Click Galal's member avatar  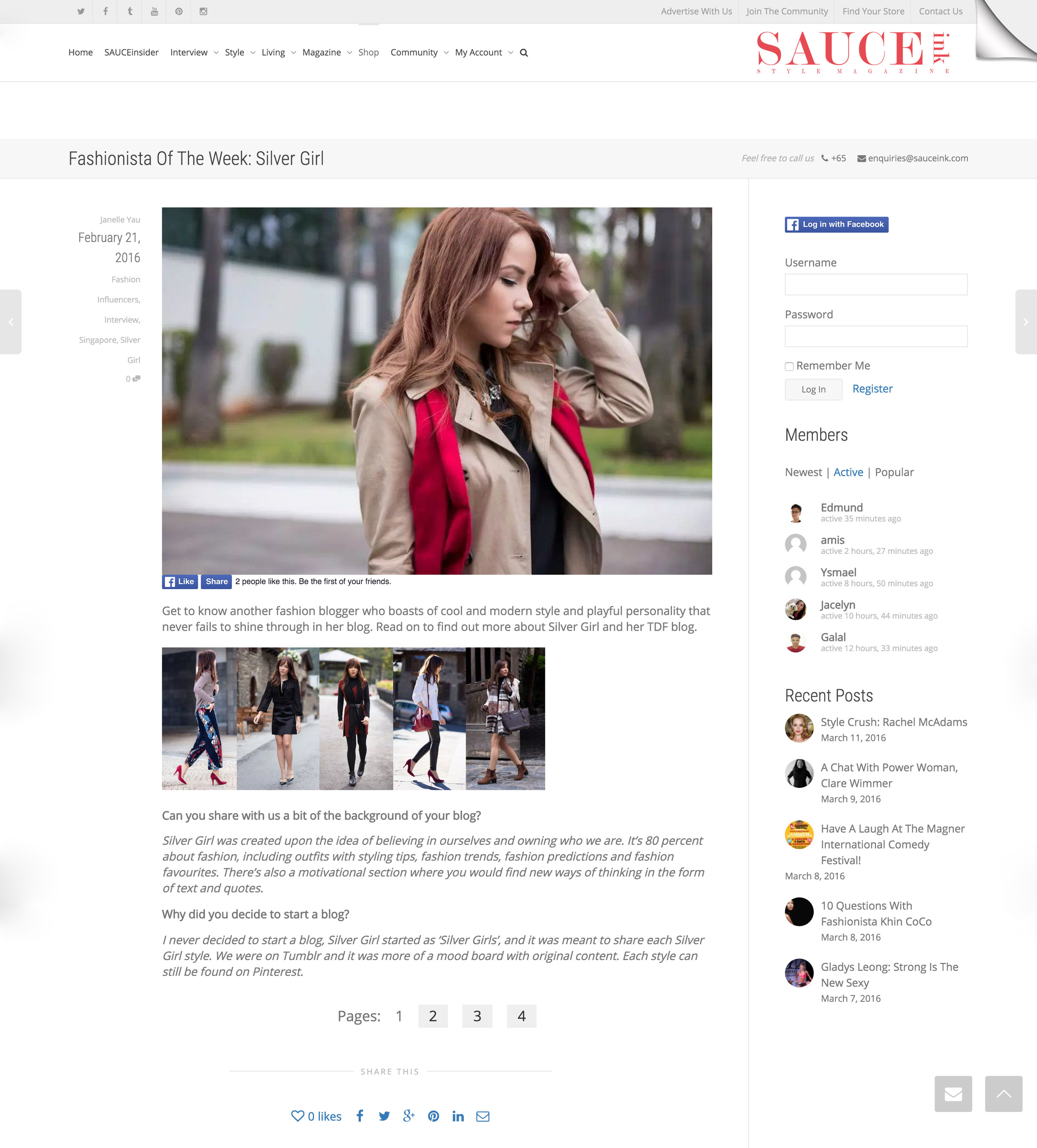click(796, 642)
